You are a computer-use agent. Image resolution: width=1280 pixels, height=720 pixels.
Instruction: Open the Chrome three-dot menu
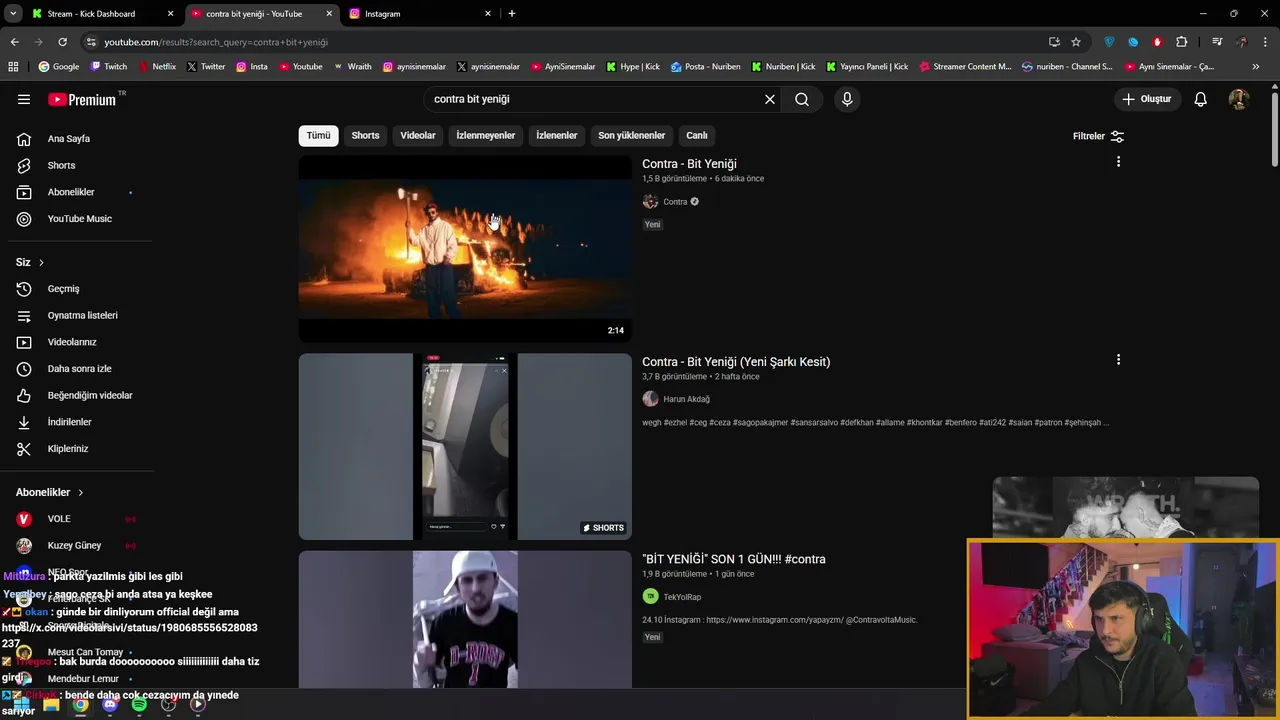pyautogui.click(x=1266, y=42)
